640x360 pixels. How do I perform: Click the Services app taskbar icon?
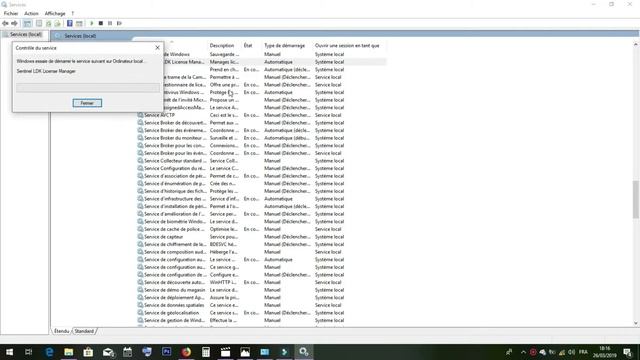pyautogui.click(x=304, y=352)
